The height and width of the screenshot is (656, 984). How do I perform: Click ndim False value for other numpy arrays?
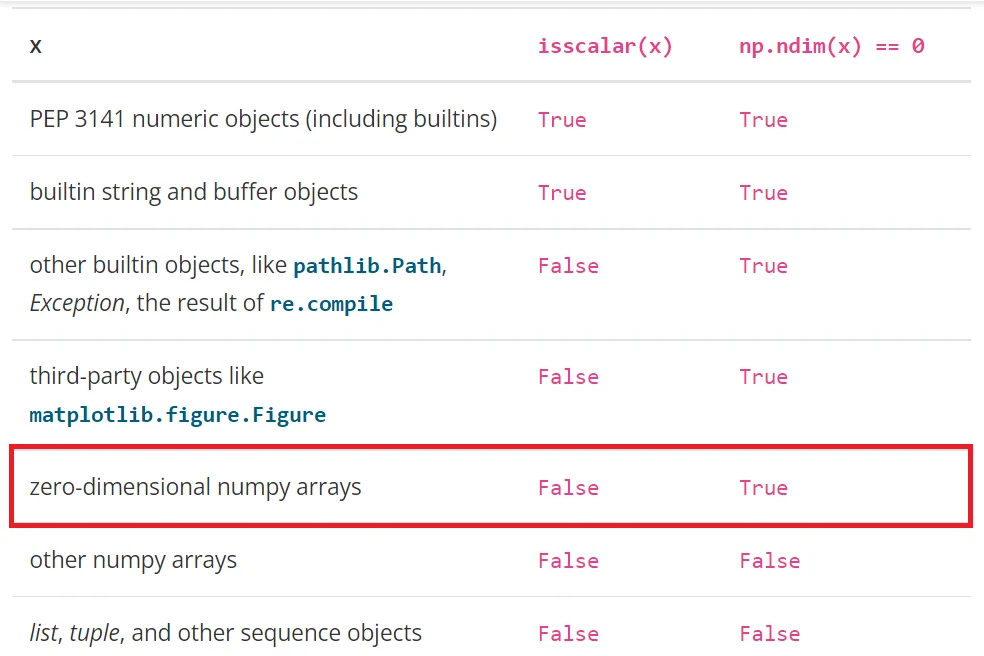pos(769,561)
